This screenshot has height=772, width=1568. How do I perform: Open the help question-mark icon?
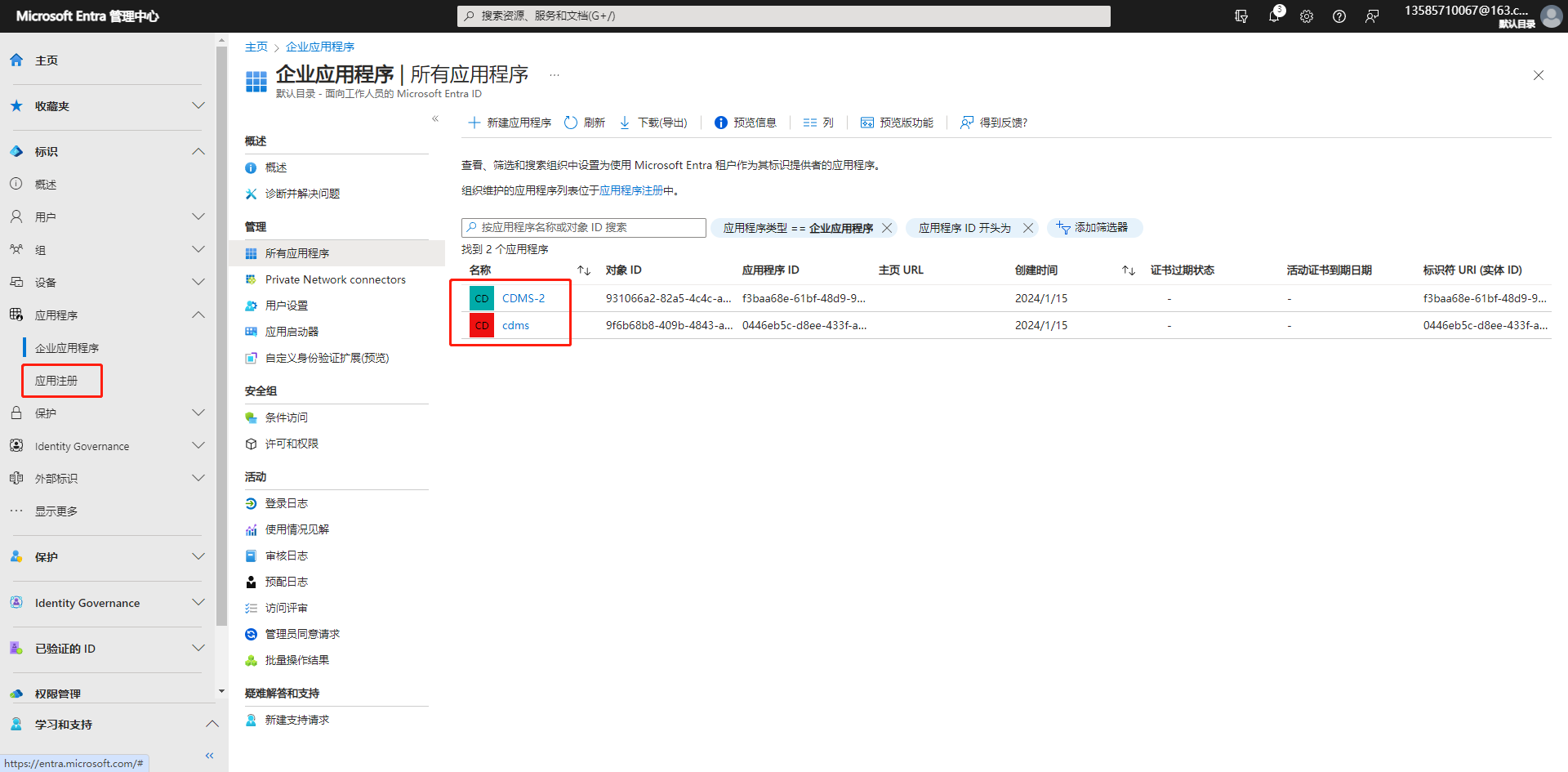(1339, 16)
